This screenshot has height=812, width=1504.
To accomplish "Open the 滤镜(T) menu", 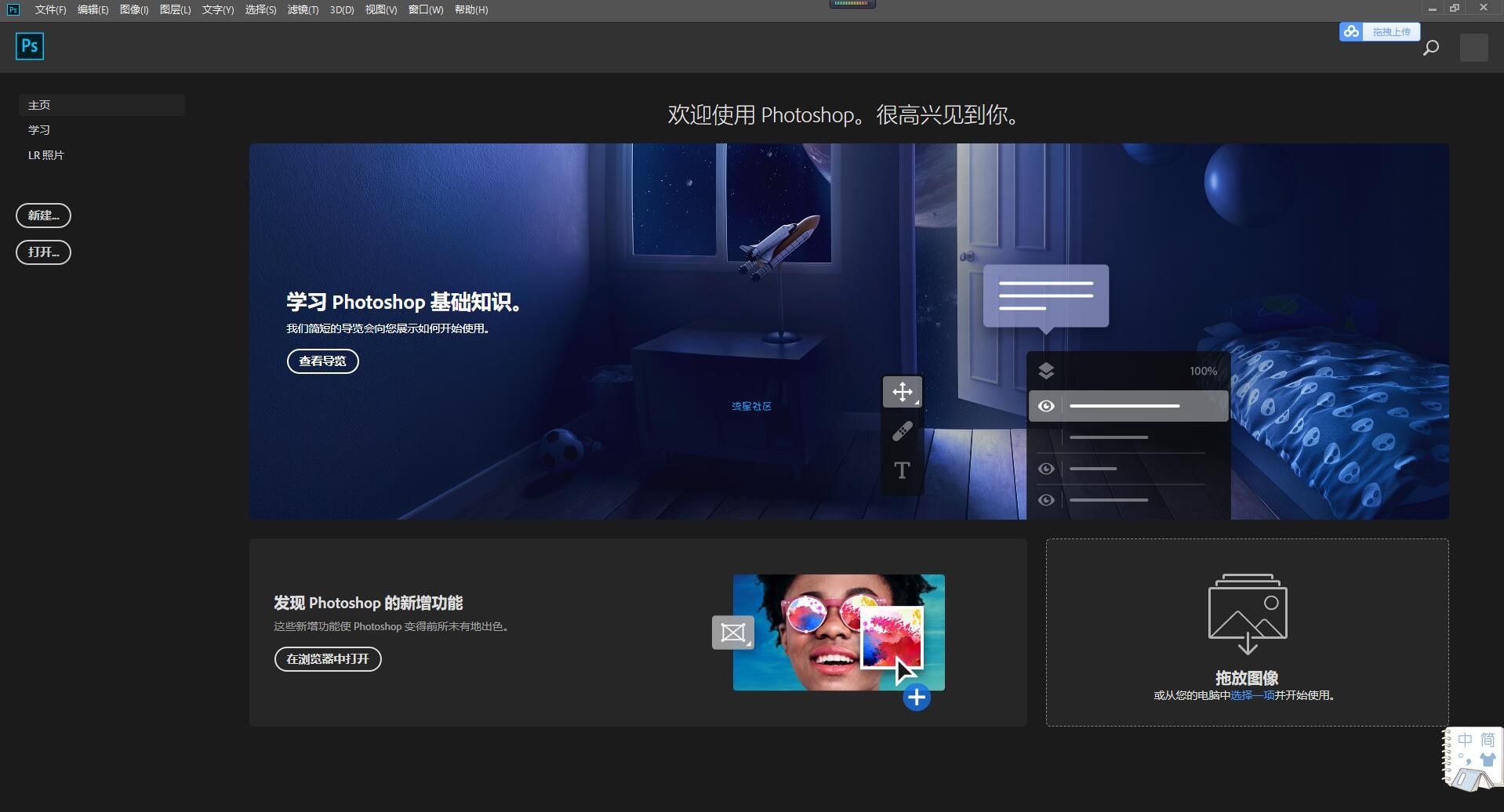I will 303,9.
